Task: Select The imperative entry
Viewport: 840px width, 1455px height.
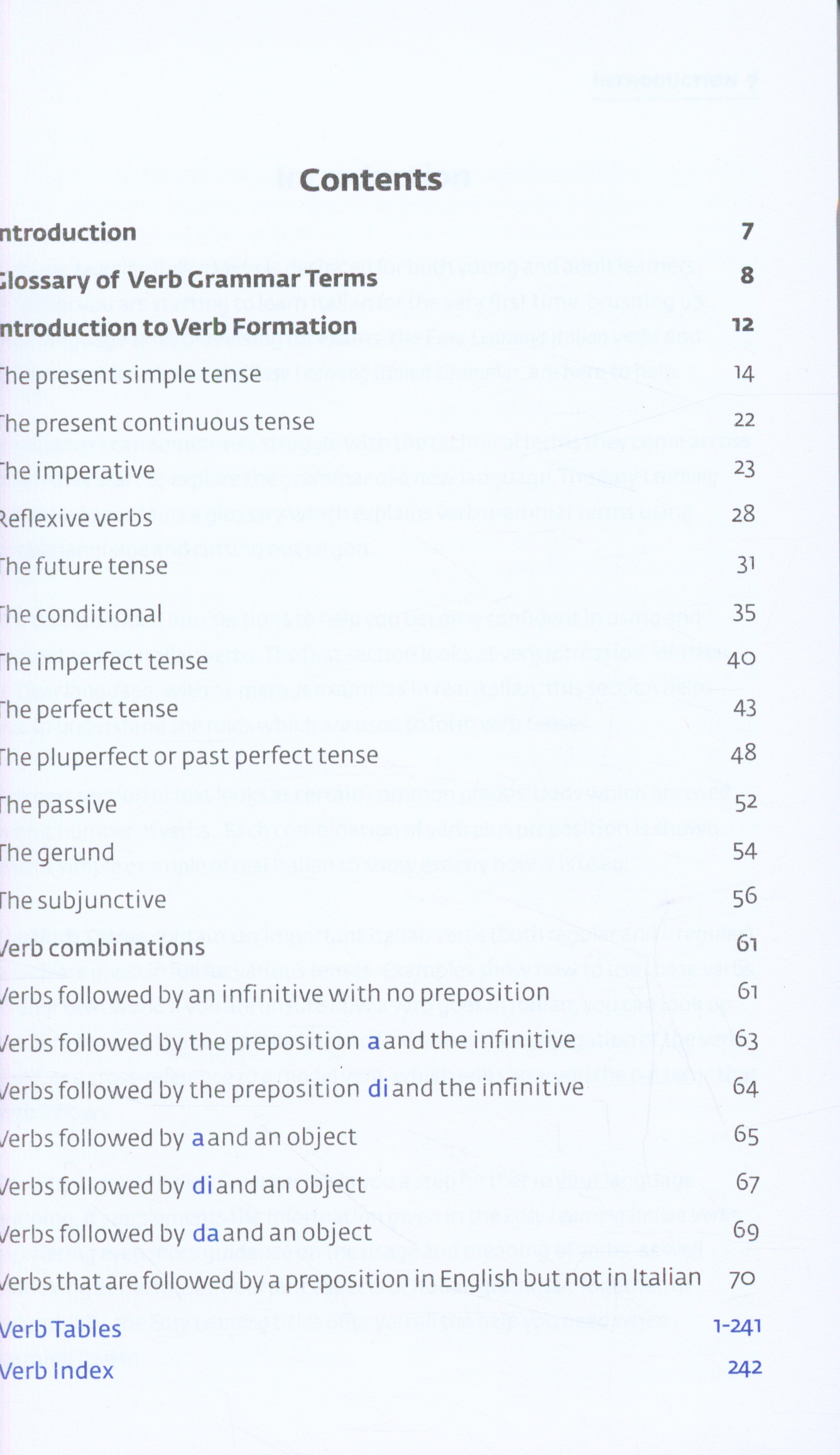Action: tap(77, 471)
